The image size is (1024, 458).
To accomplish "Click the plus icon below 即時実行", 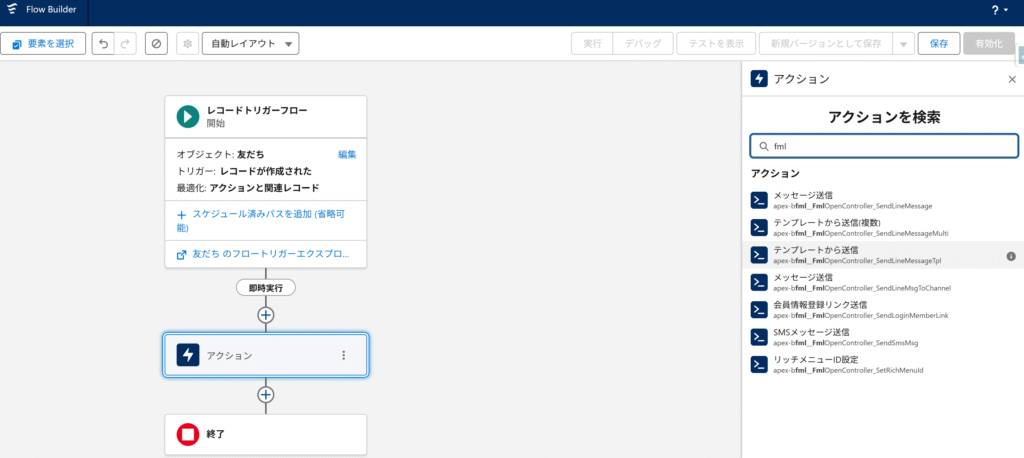I will [266, 315].
